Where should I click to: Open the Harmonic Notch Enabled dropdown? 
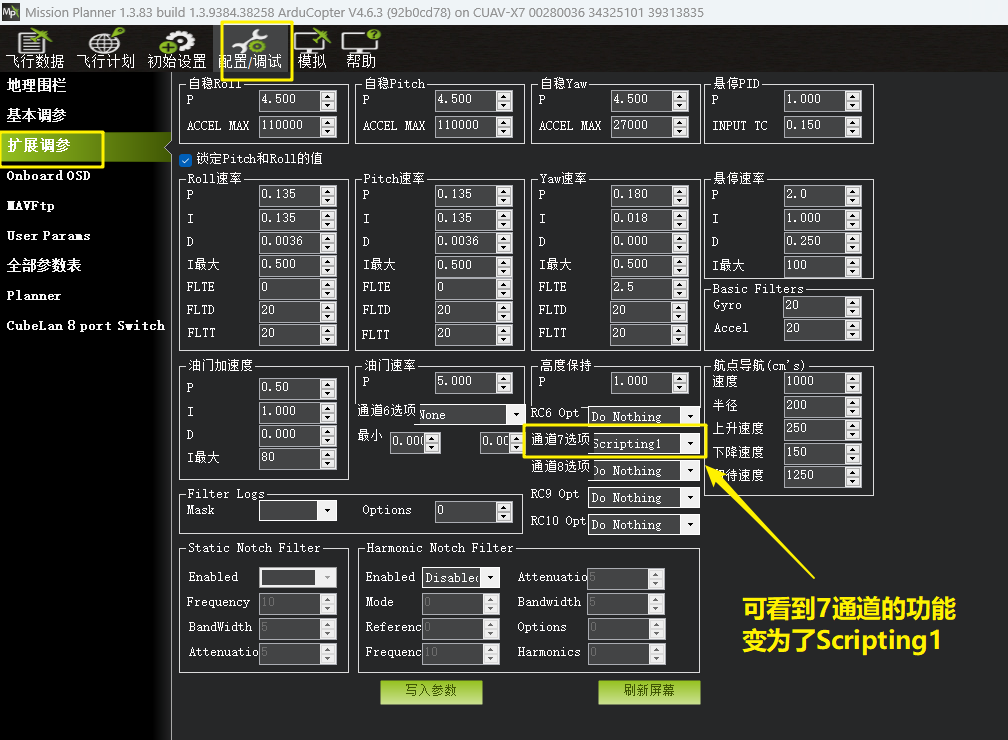[x=491, y=578]
